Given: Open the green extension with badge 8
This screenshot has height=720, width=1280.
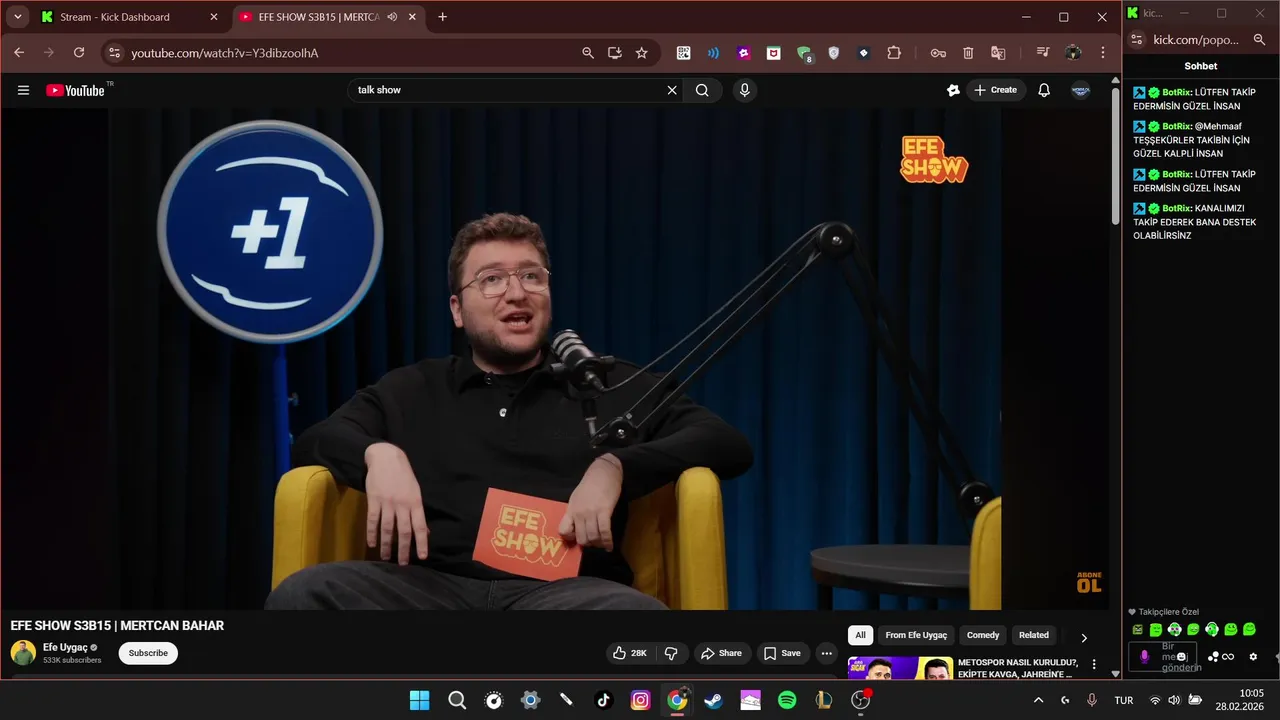Looking at the screenshot, I should [x=805, y=54].
